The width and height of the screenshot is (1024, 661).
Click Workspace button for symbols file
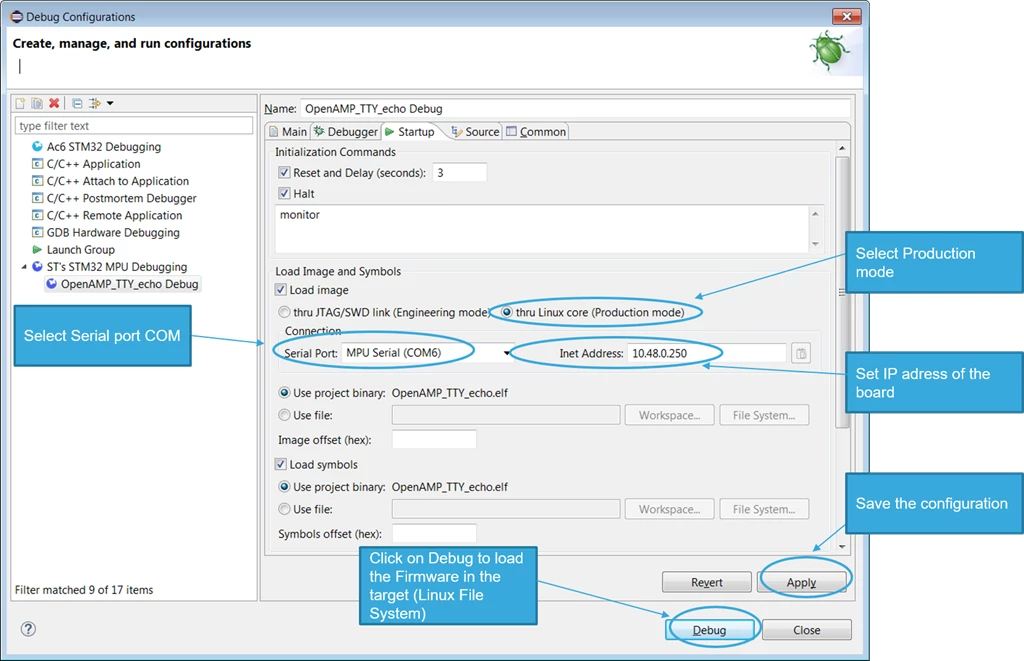[669, 509]
